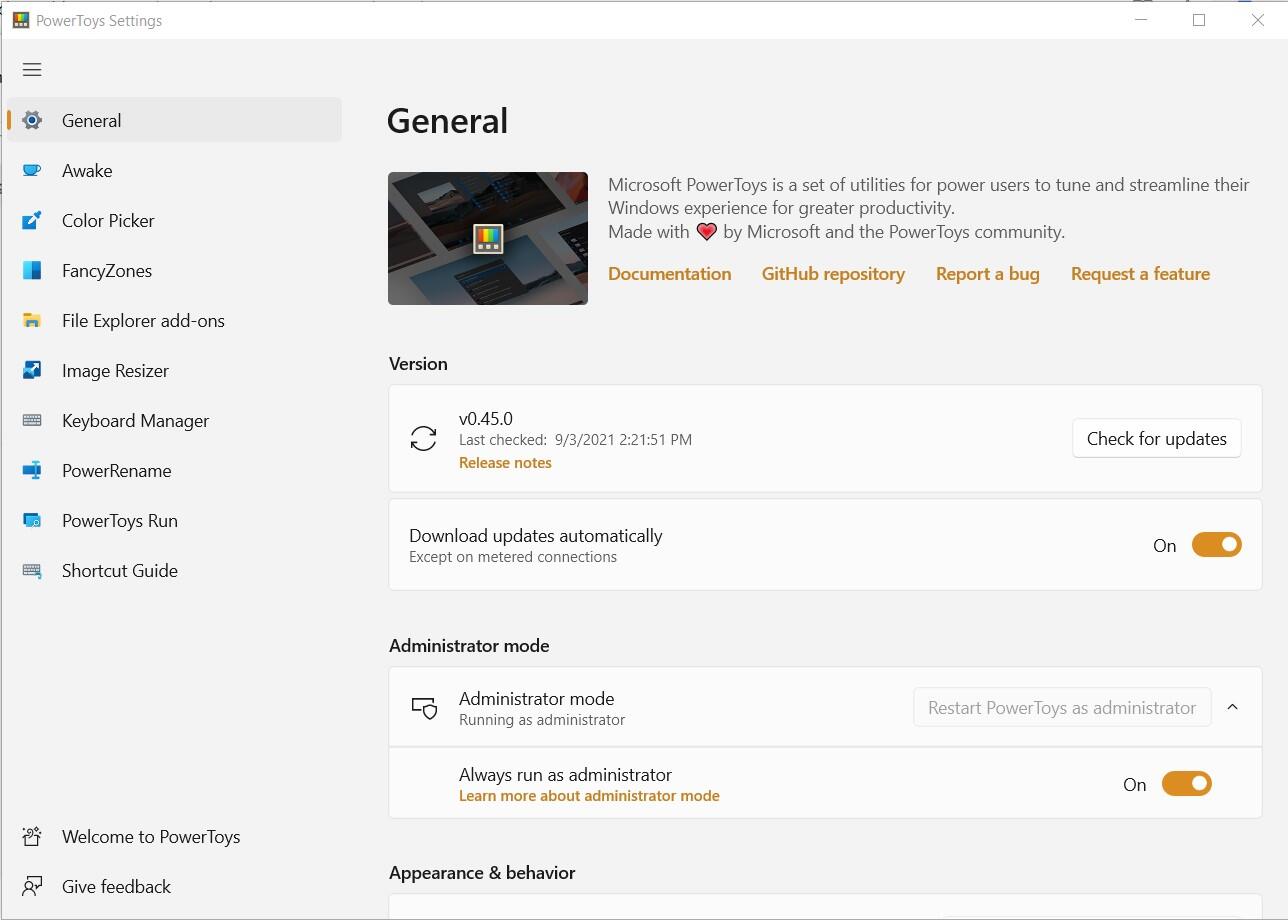The height and width of the screenshot is (920, 1288).
Task: Click the Shortcut Guide keyboard icon
Action: (x=32, y=570)
